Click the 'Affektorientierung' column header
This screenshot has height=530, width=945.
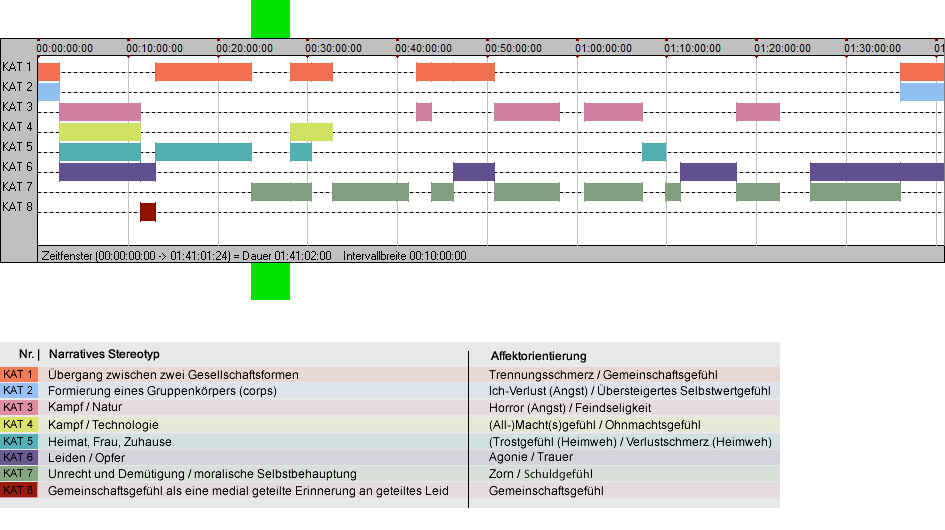click(x=538, y=356)
